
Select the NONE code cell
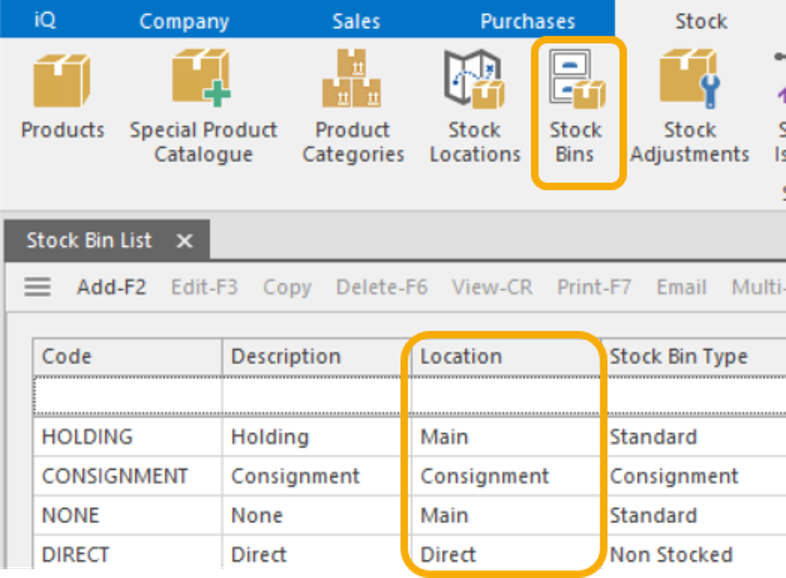(x=128, y=515)
